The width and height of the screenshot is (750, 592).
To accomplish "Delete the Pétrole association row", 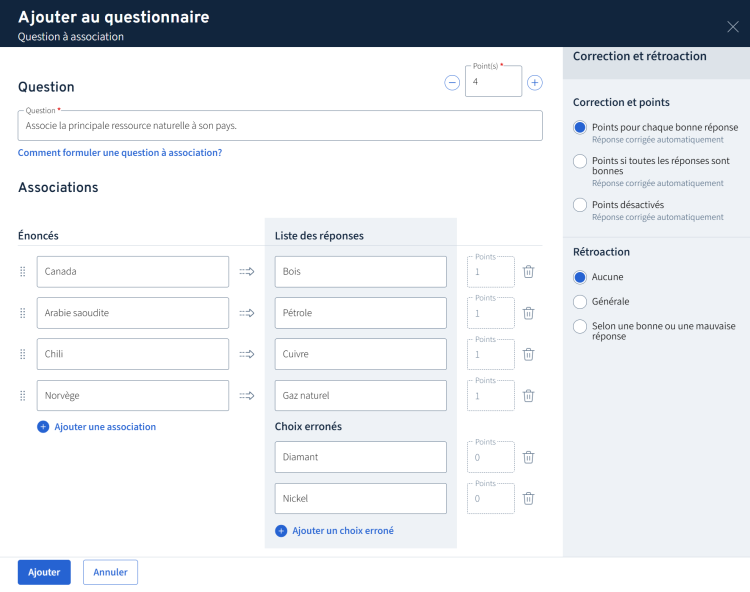I will [528, 313].
